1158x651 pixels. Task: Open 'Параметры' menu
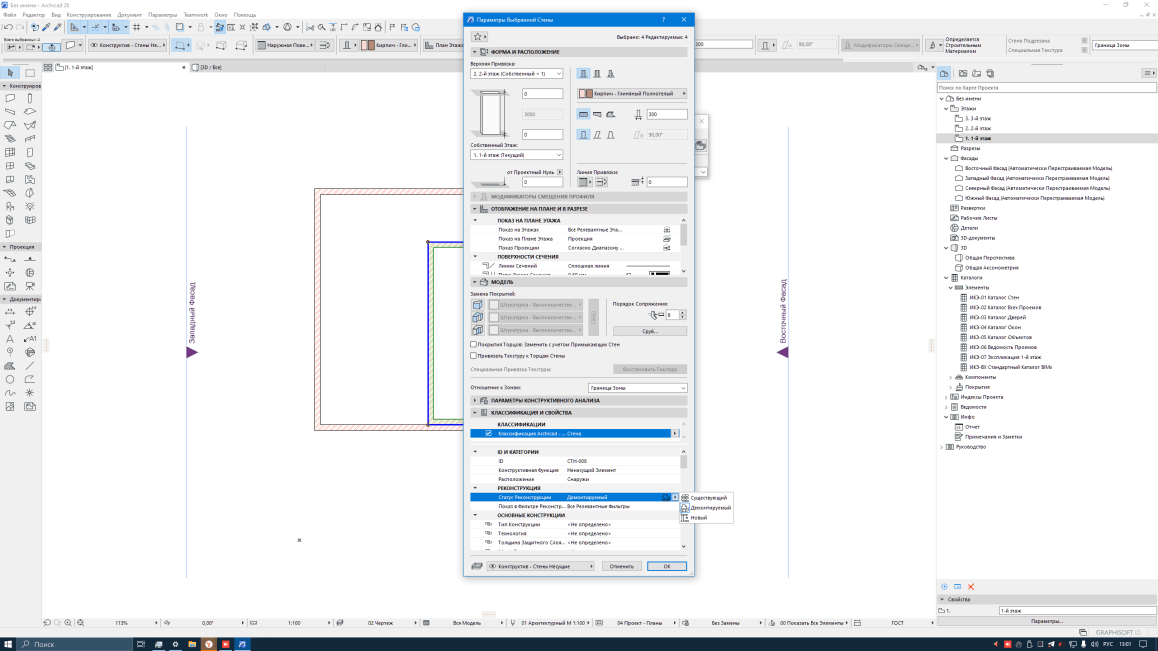[162, 15]
